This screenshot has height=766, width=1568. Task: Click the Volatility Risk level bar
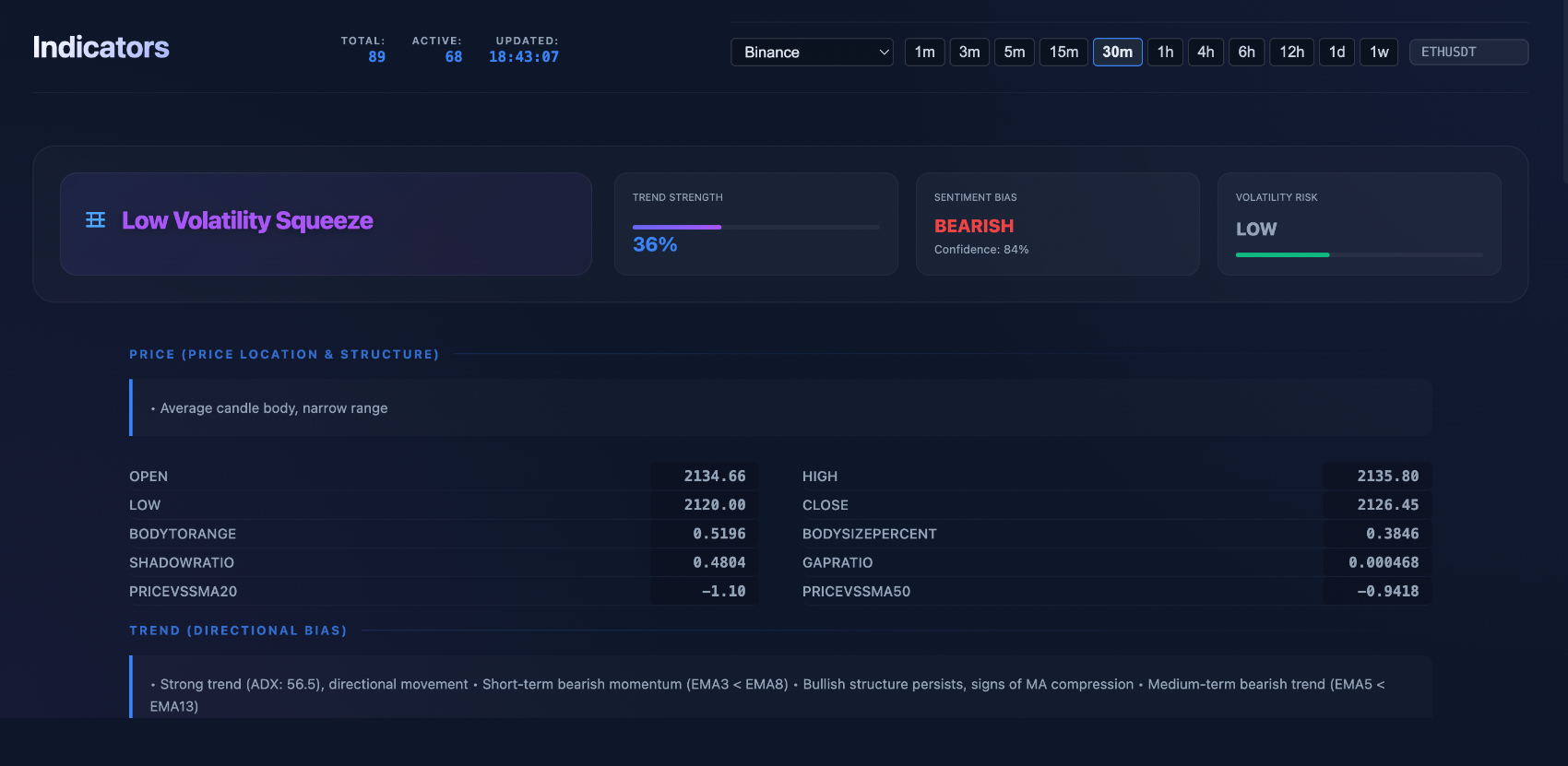1359,254
